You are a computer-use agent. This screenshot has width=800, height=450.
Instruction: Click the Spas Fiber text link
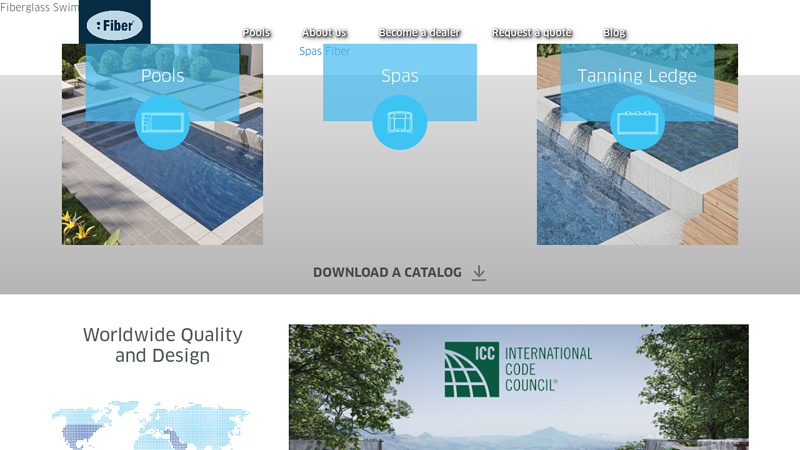(324, 51)
